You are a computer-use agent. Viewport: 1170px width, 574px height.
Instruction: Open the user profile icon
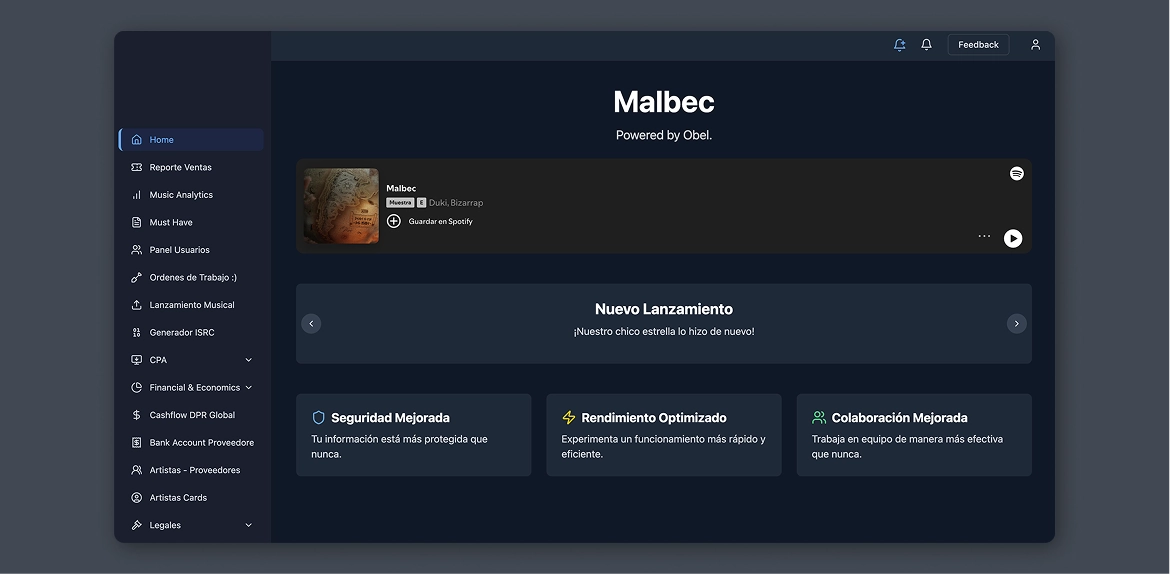(x=1035, y=45)
